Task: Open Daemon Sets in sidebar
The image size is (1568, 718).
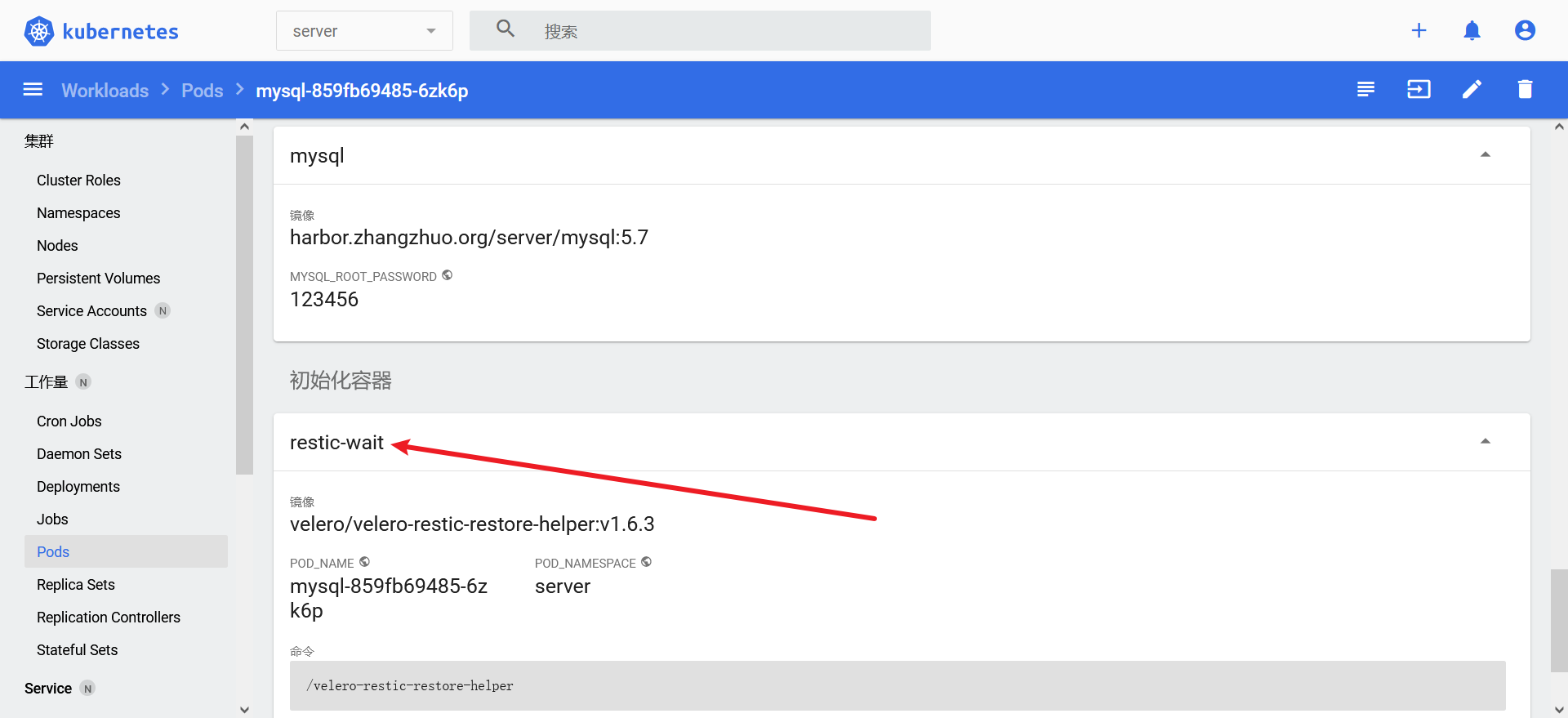Action: click(x=78, y=453)
